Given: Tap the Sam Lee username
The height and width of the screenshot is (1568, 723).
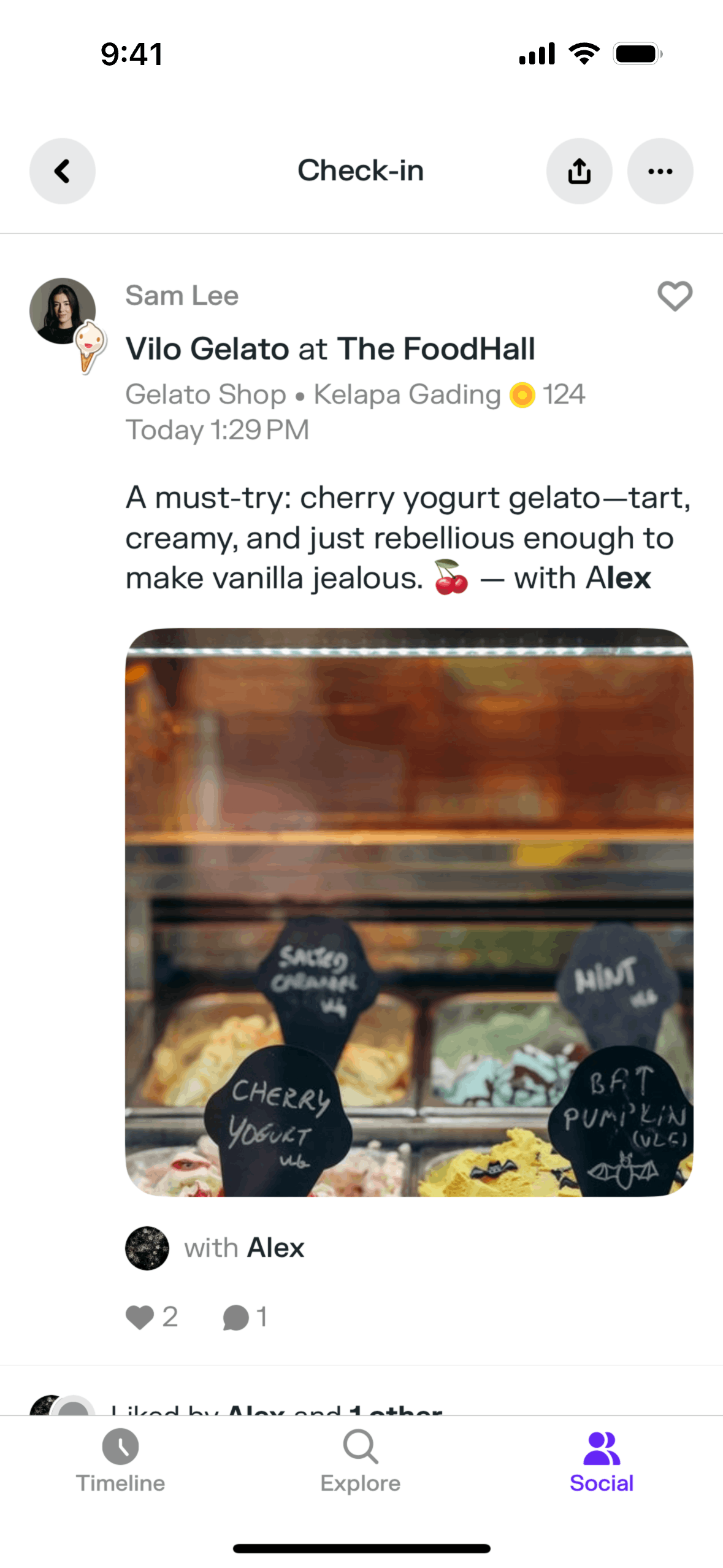Looking at the screenshot, I should [182, 296].
